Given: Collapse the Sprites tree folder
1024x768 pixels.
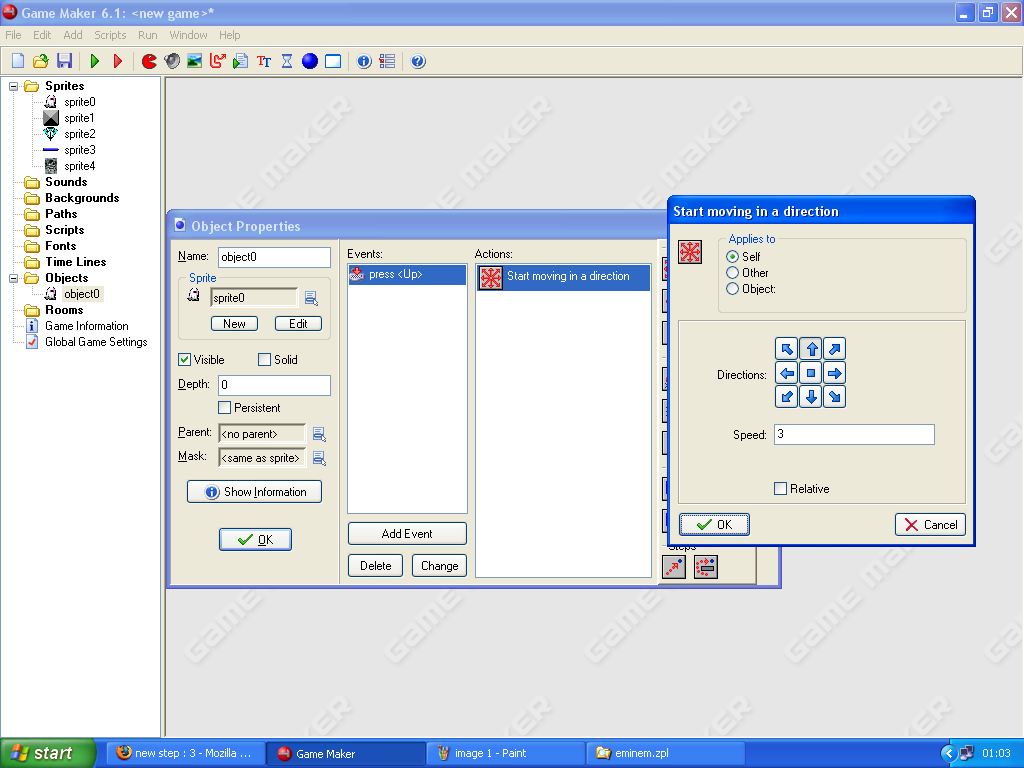Looking at the screenshot, I should (x=15, y=86).
